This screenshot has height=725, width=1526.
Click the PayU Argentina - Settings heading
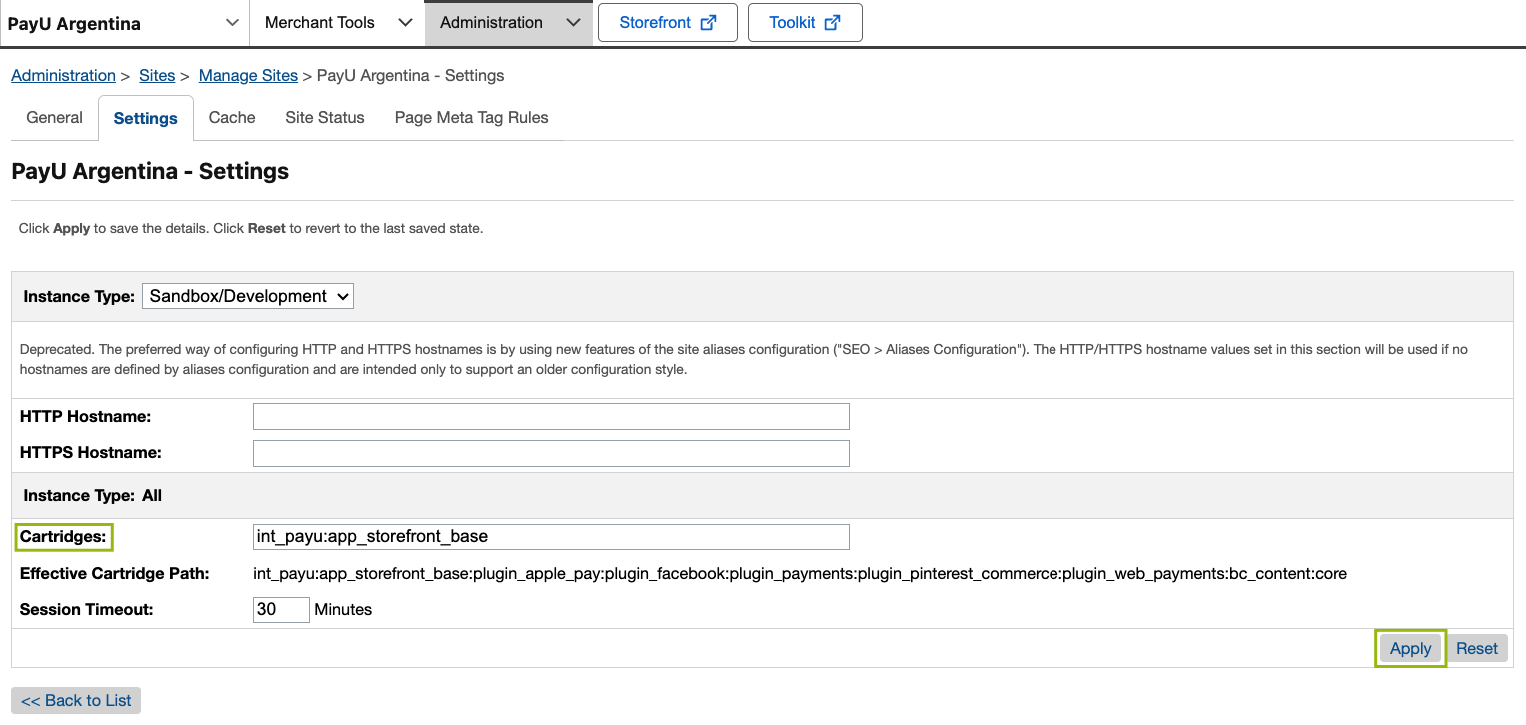[150, 171]
